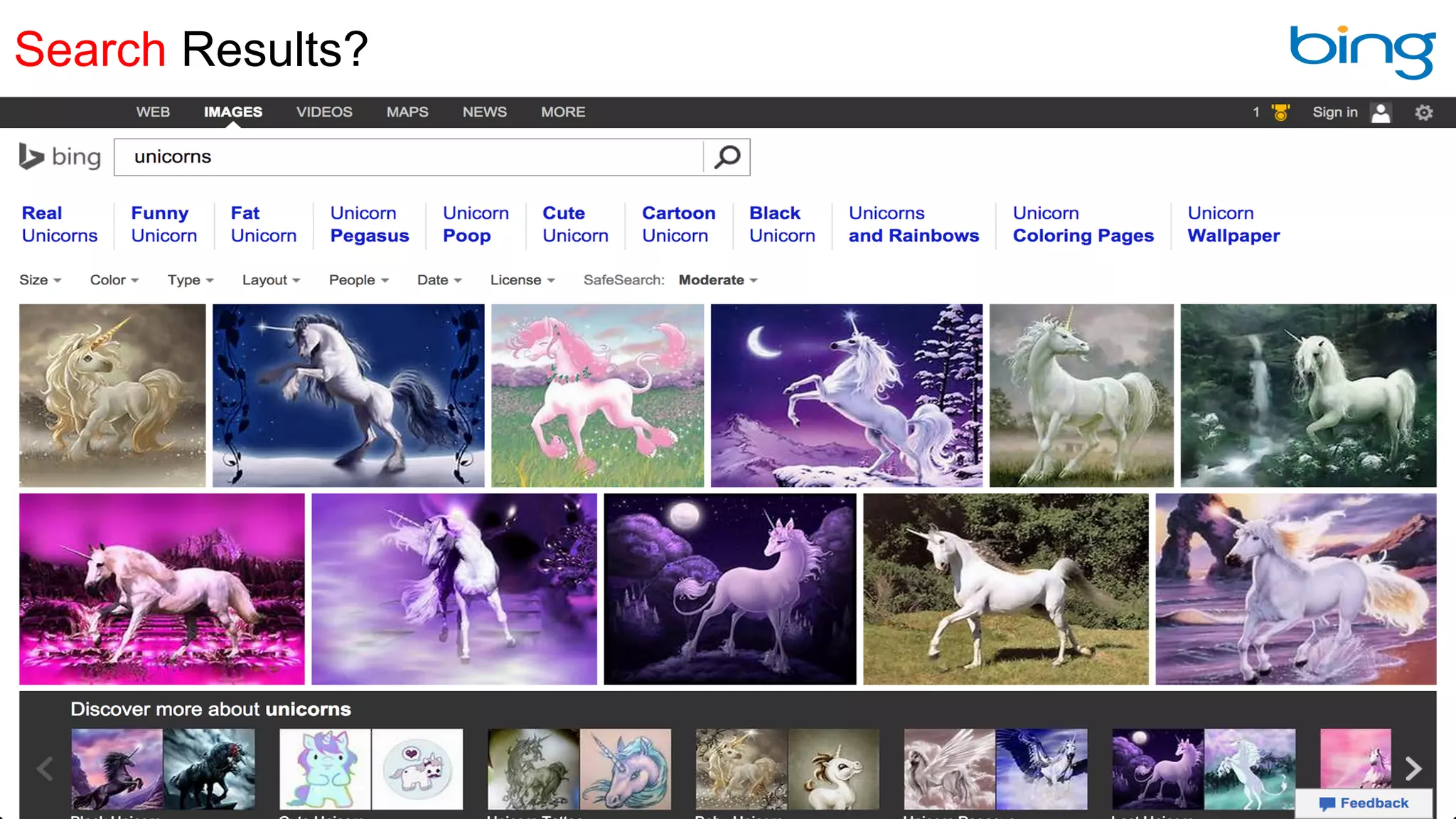Open the MORE menu

click(563, 112)
